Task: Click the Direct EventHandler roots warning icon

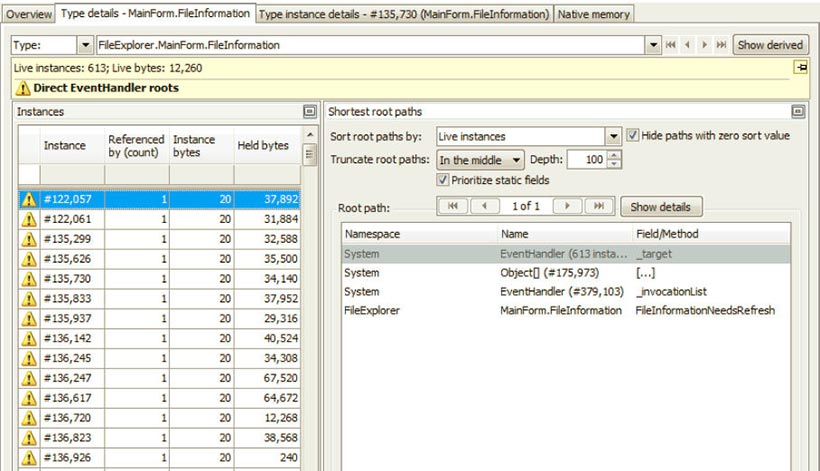Action: pyautogui.click(x=22, y=88)
